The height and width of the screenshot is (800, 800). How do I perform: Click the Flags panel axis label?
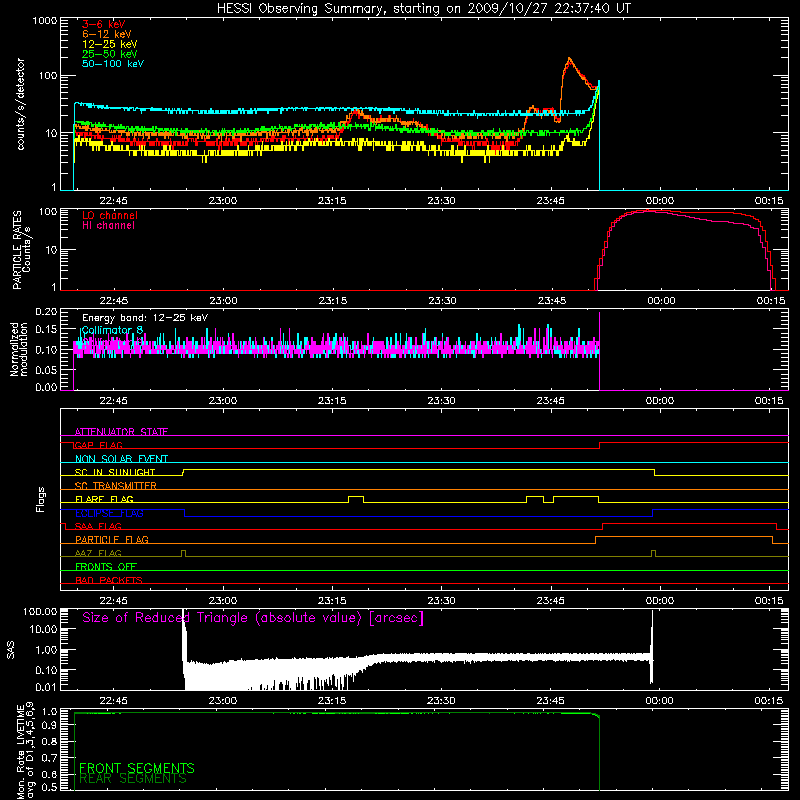coord(41,499)
